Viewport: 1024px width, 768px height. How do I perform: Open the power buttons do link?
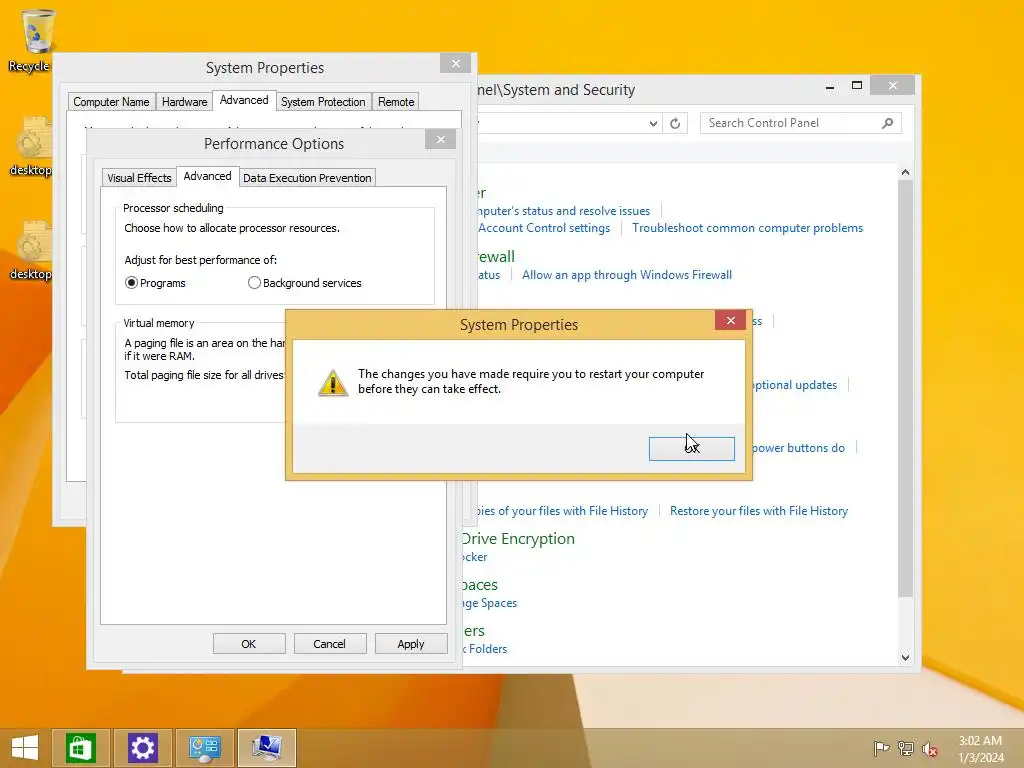point(799,448)
